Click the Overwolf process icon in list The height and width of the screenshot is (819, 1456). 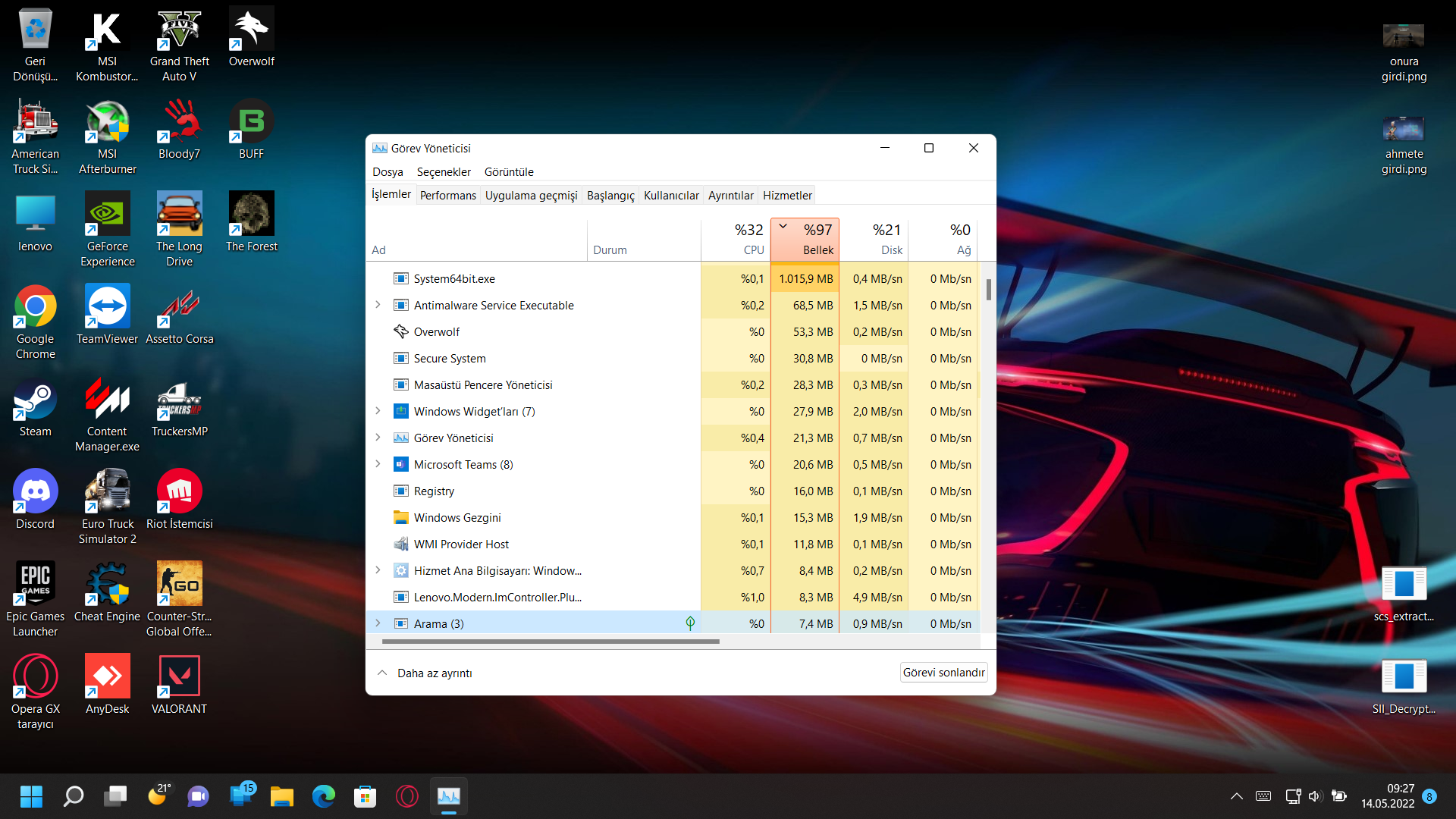coord(400,331)
